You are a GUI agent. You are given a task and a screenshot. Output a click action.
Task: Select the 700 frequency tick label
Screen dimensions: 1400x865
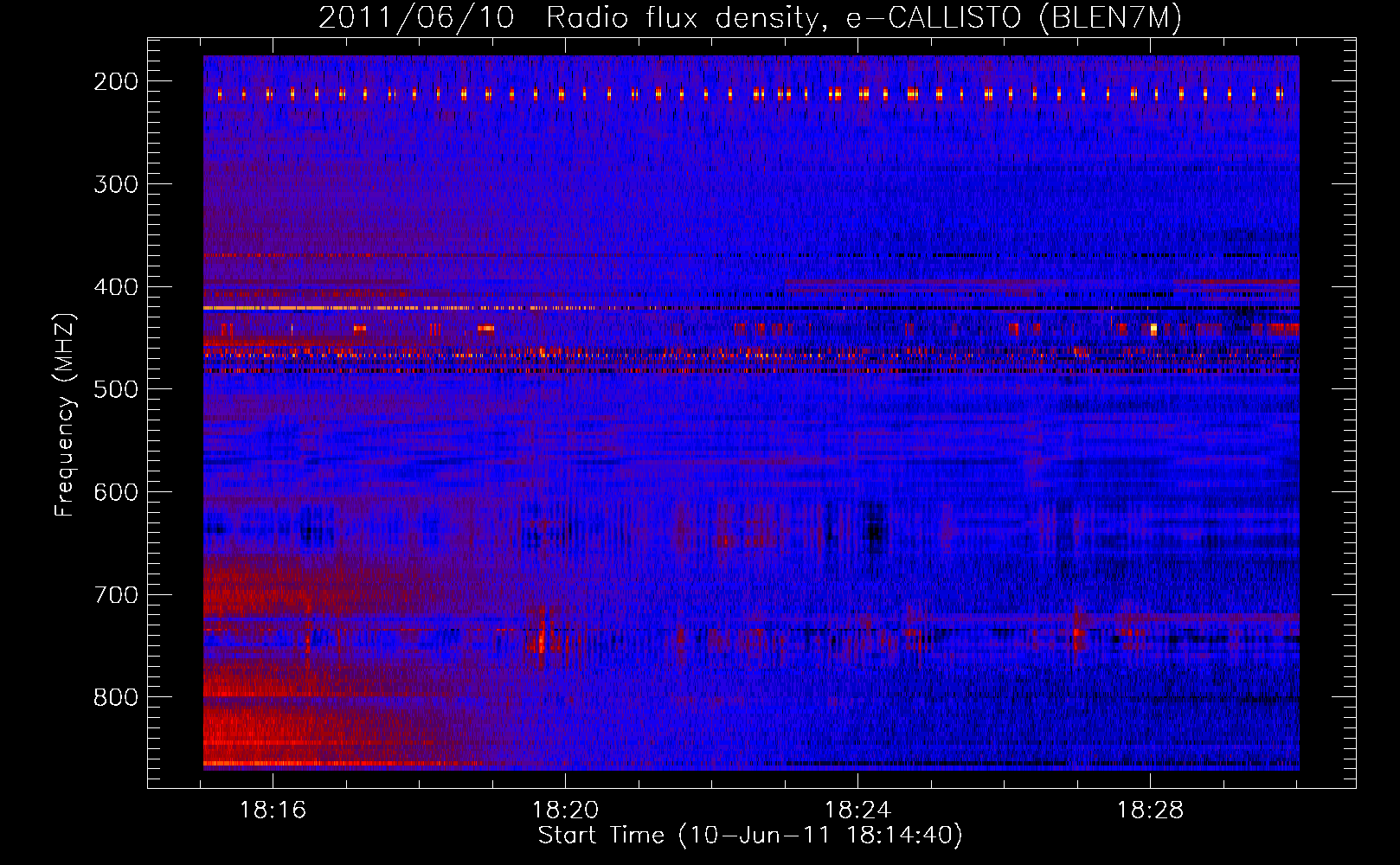(116, 595)
